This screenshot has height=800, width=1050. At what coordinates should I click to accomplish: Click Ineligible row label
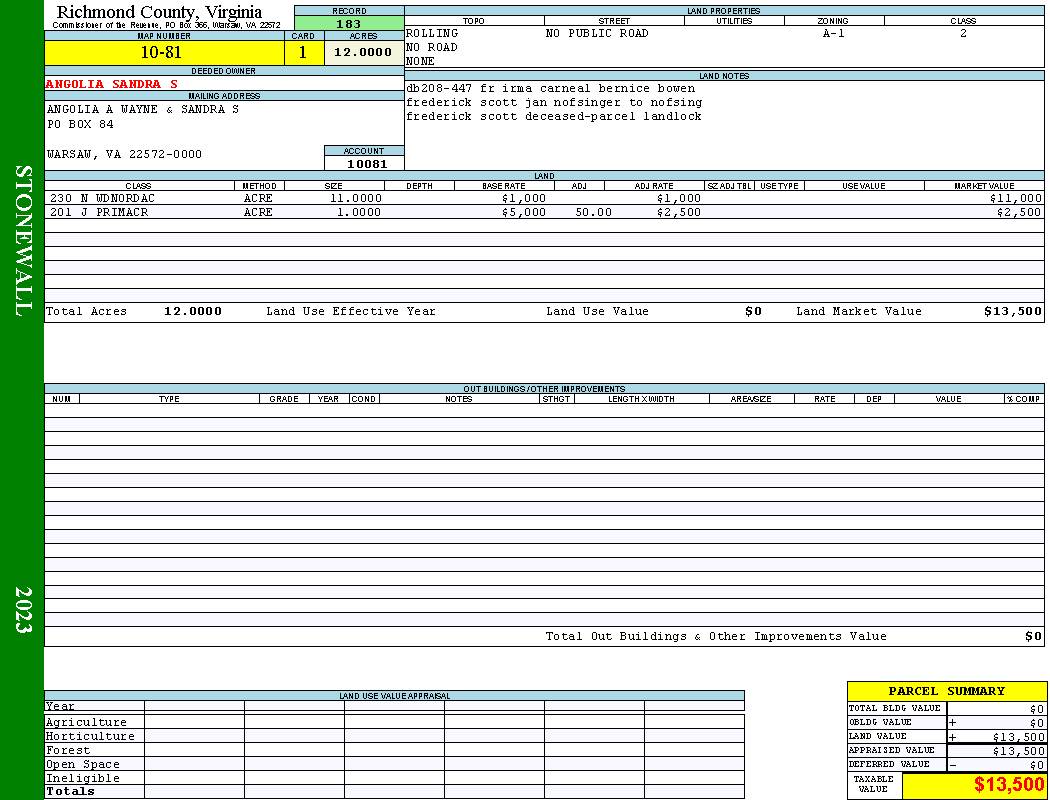point(82,779)
